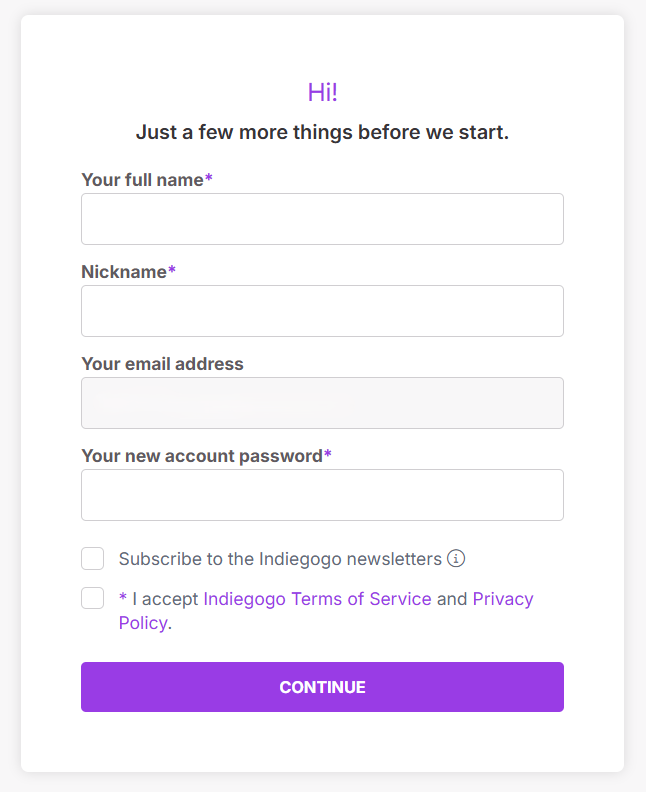
Task: Enable the Indiegogo newsletters subscription checkbox
Action: point(93,558)
